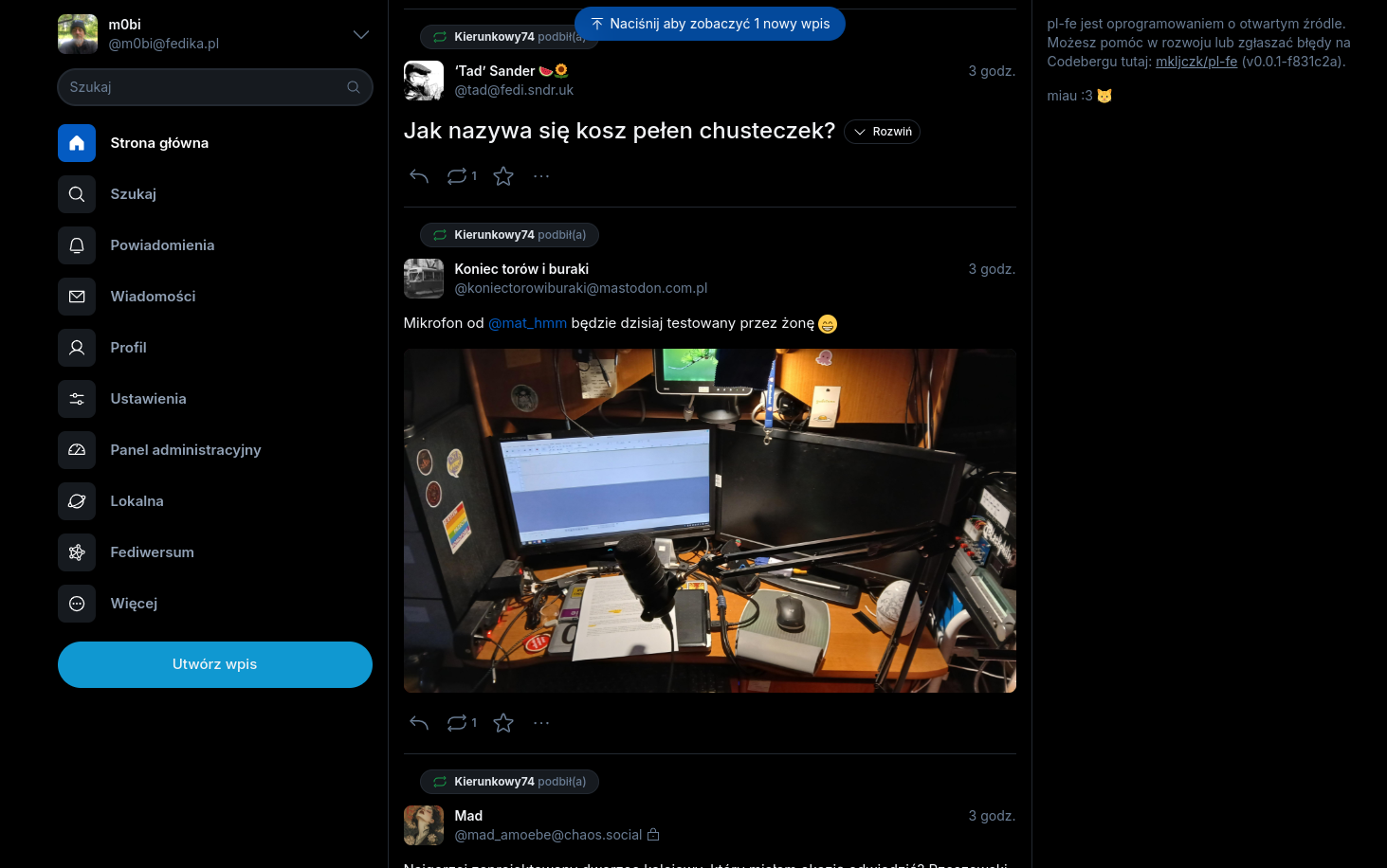This screenshot has width=1387, height=868.
Task: Open Ustawienia settings
Action: (x=148, y=399)
